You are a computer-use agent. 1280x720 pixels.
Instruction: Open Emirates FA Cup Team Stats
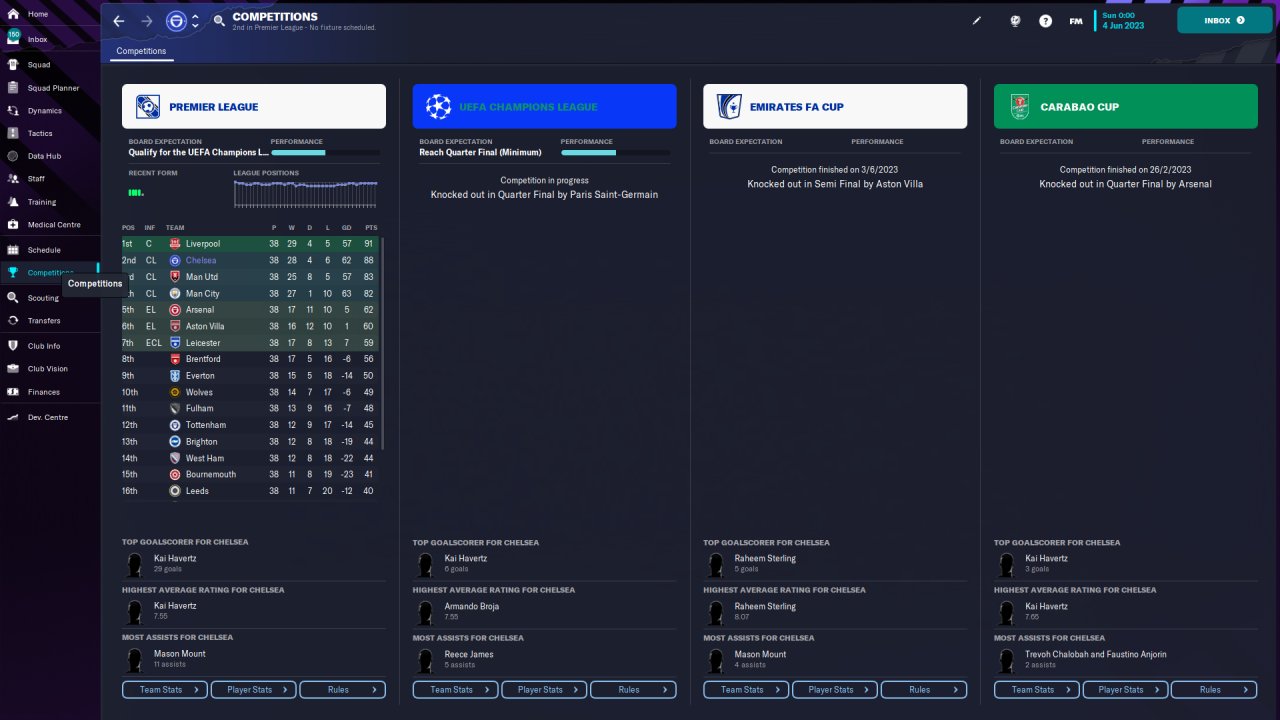[746, 689]
